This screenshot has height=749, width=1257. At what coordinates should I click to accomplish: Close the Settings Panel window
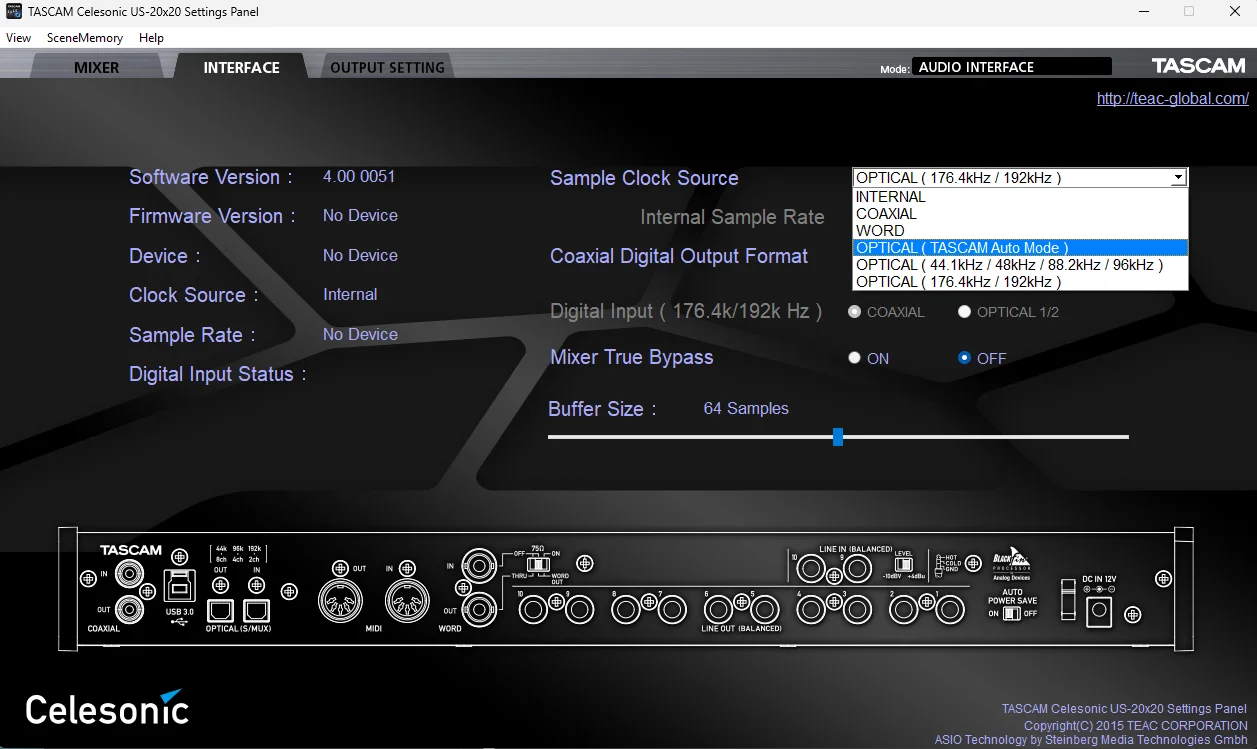point(1235,11)
